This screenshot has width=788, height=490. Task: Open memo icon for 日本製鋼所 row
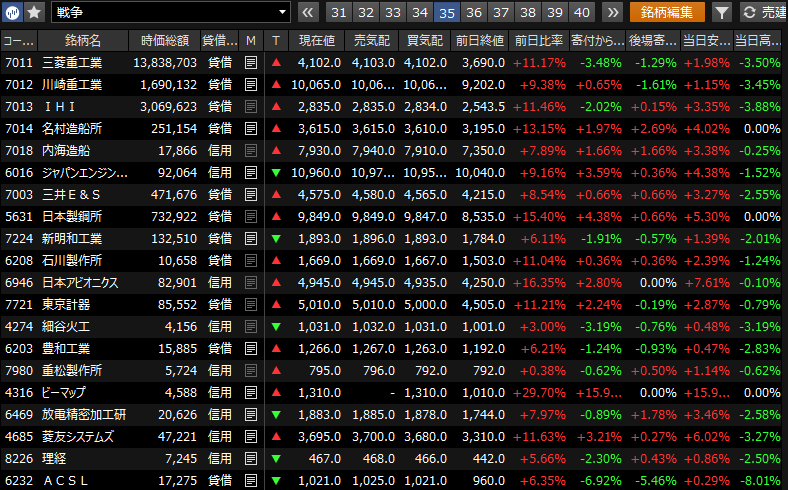pos(251,216)
